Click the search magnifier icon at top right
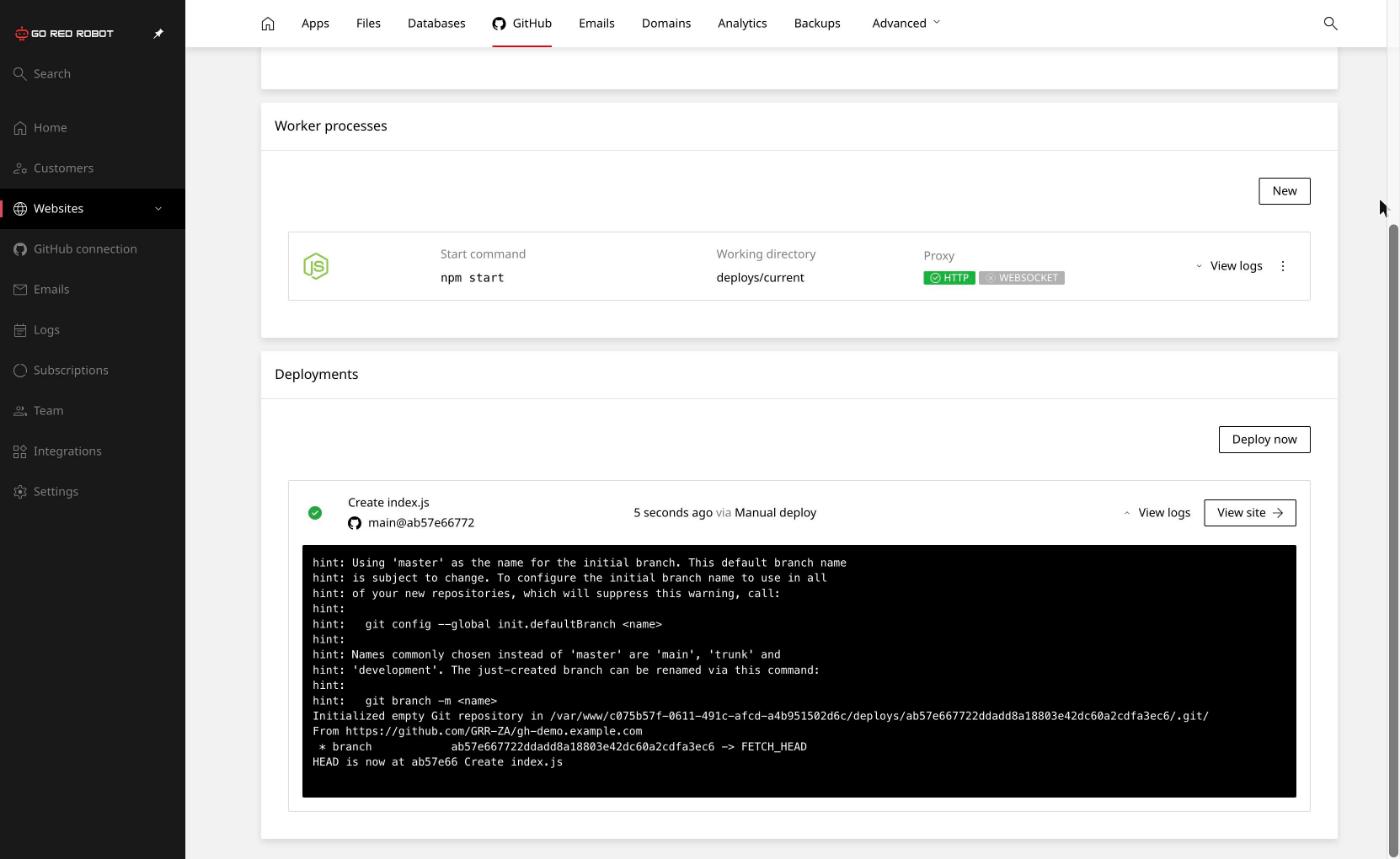 [x=1330, y=23]
